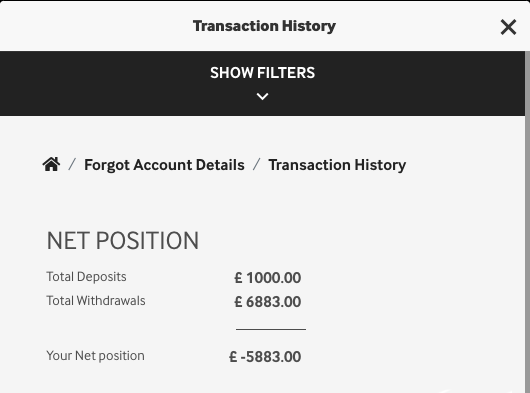Click the £ 6883.00 withdrawals amount
Viewport: 530px width, 393px height.
coord(267,302)
